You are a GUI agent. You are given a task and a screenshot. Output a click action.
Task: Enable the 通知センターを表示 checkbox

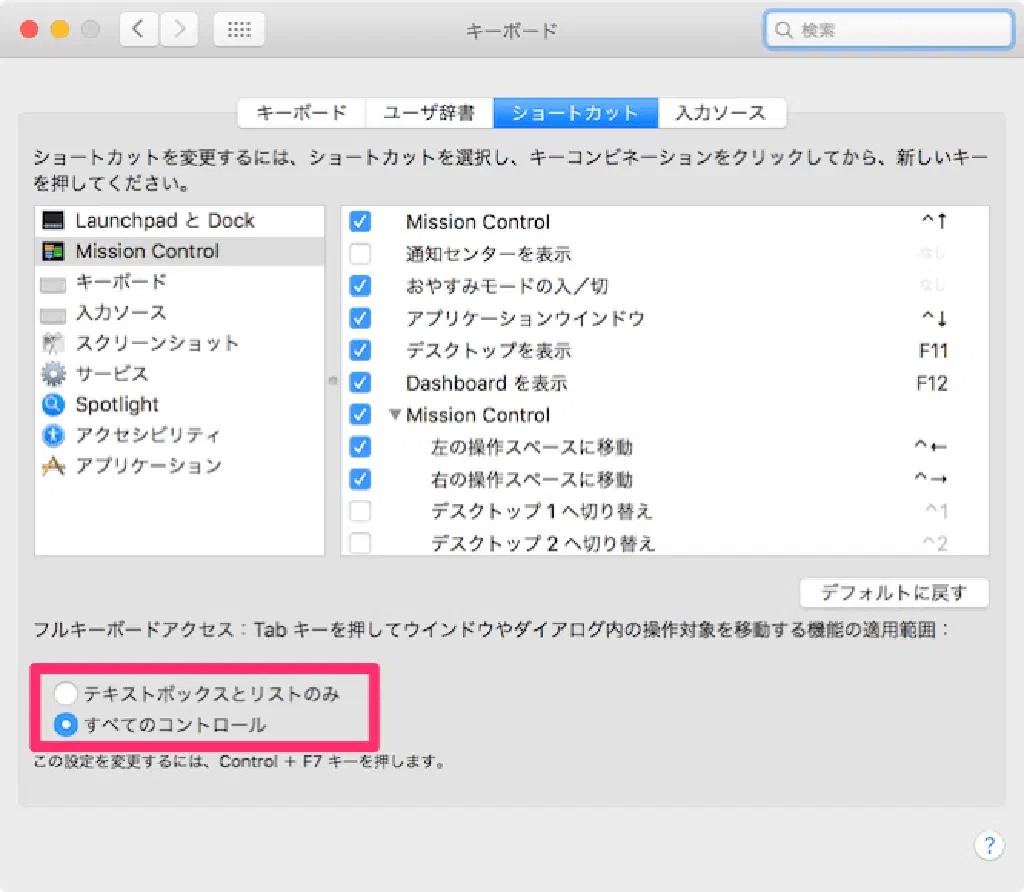coord(360,254)
